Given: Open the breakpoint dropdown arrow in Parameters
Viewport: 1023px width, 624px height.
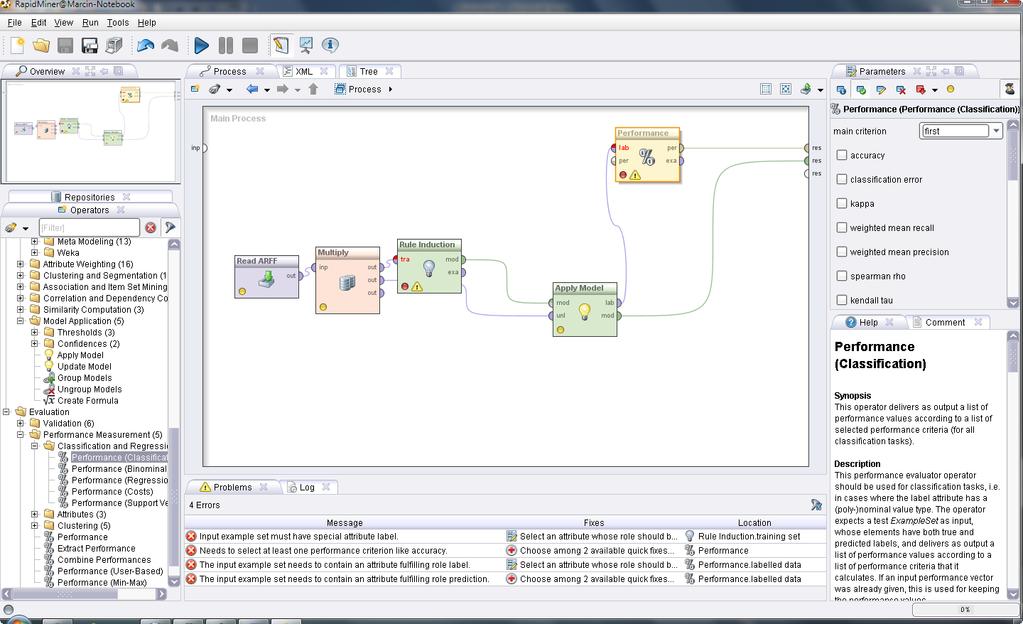Looking at the screenshot, I should coord(934,90).
